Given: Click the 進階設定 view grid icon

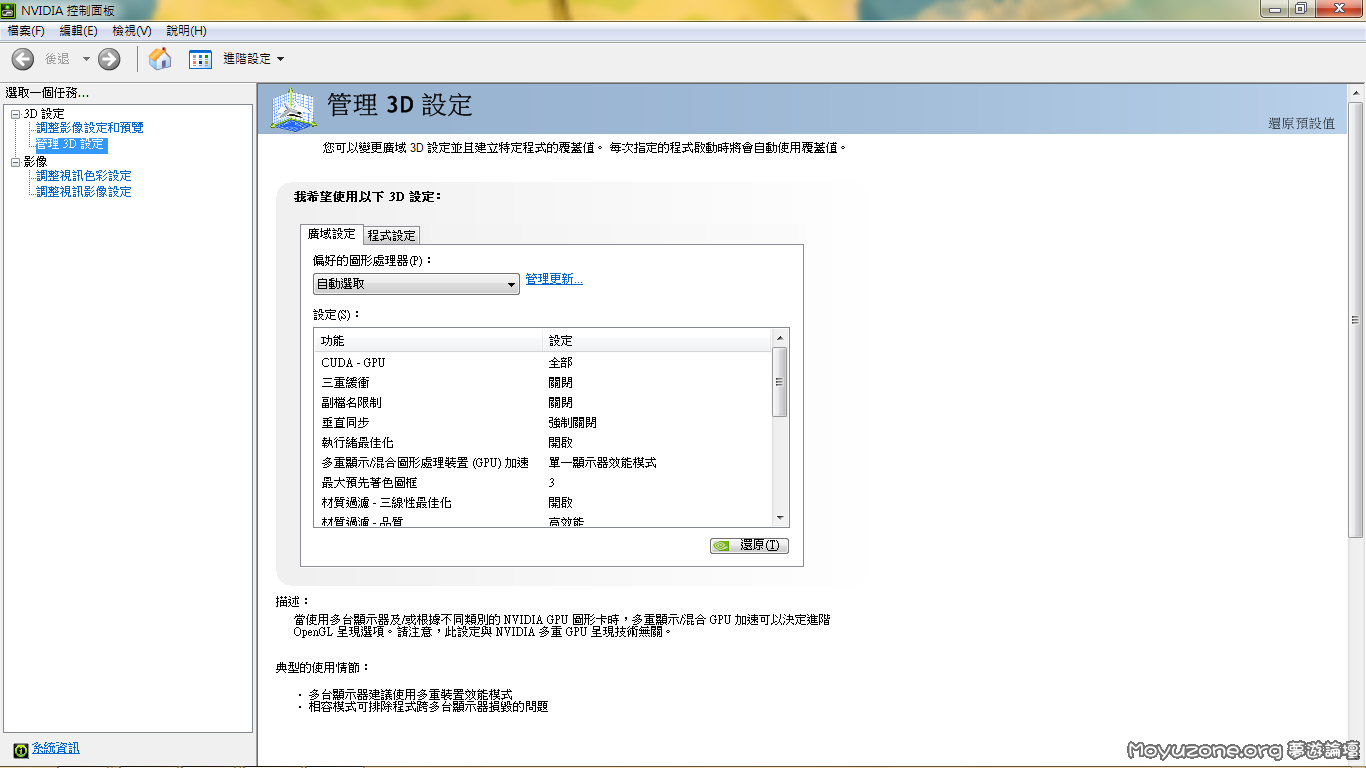Looking at the screenshot, I should coord(201,59).
